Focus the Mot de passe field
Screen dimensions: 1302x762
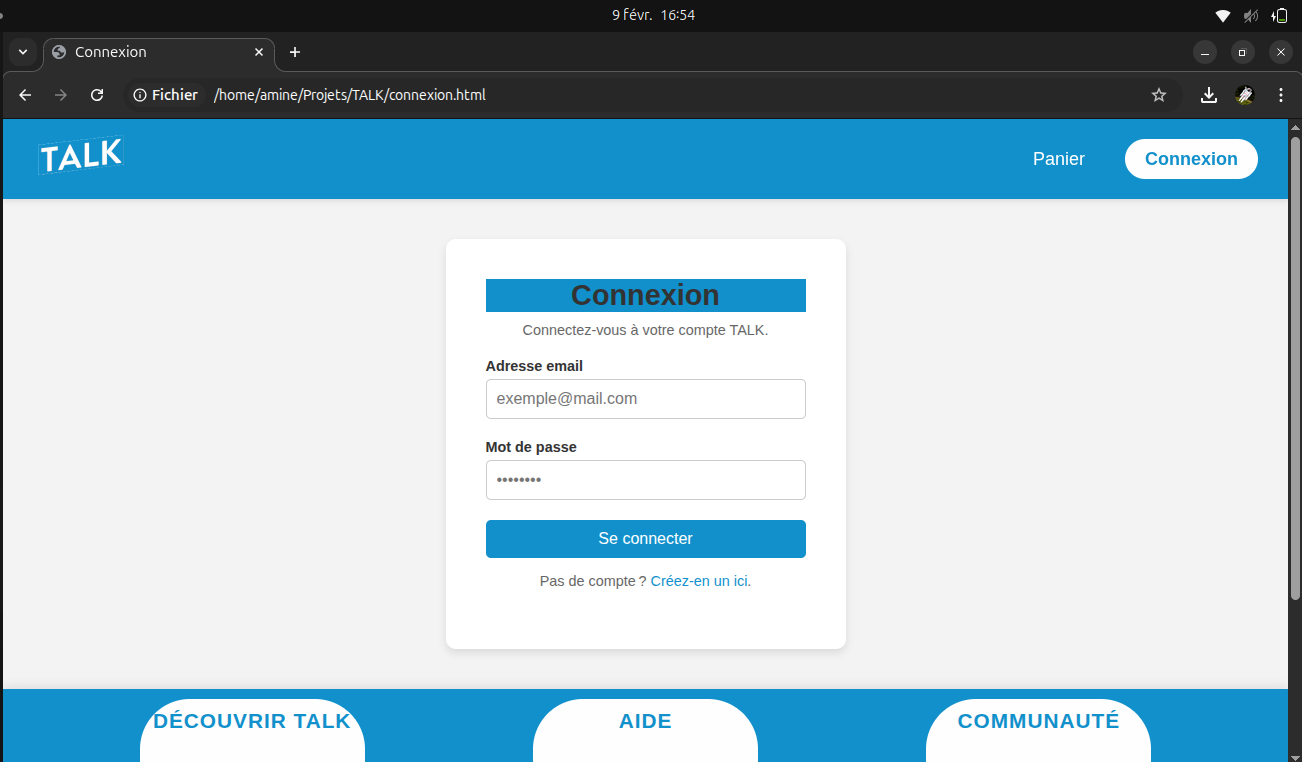tap(645, 480)
